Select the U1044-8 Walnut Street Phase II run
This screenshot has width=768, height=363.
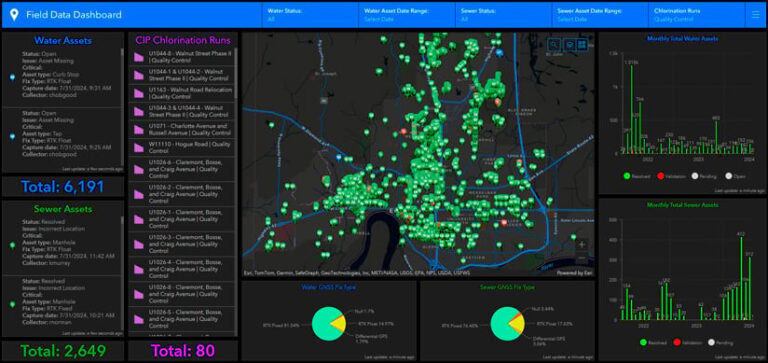pyautogui.click(x=181, y=57)
